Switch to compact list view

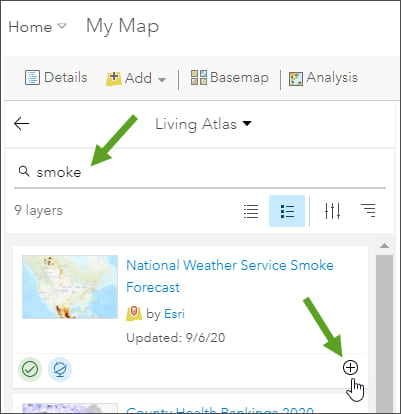point(251,211)
